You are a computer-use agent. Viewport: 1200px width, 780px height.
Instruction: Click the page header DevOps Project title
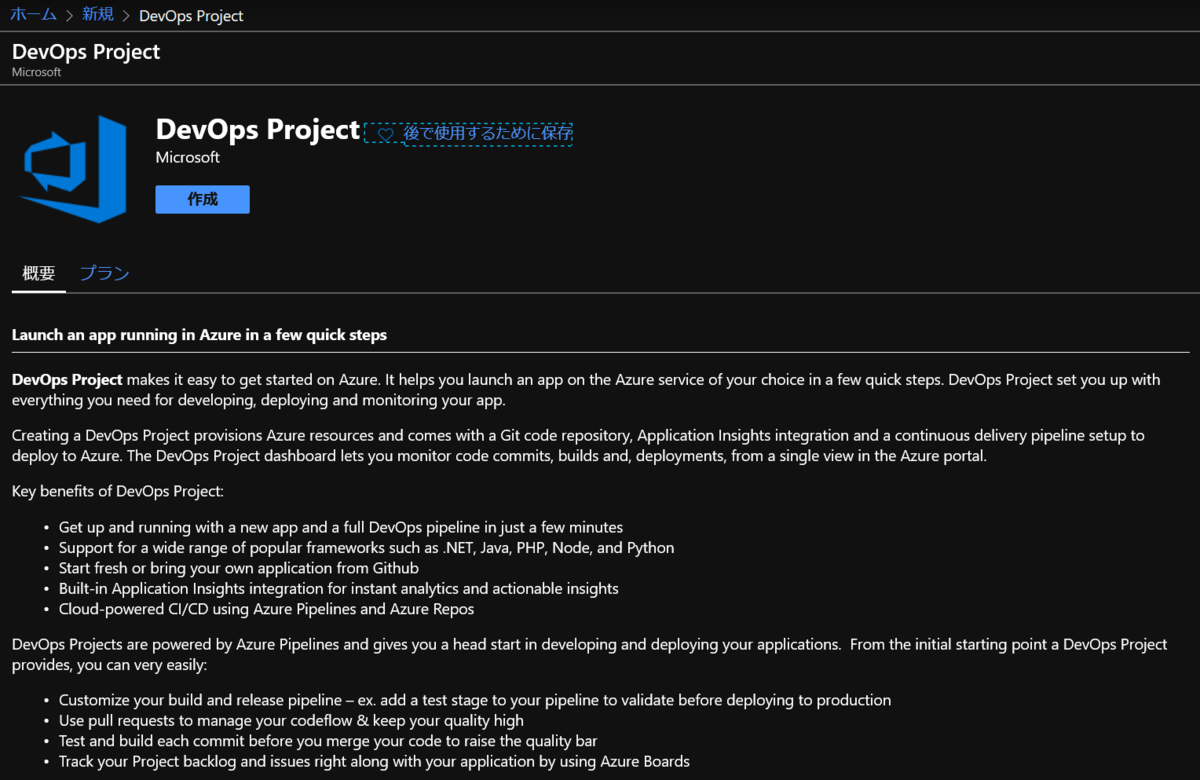(86, 52)
